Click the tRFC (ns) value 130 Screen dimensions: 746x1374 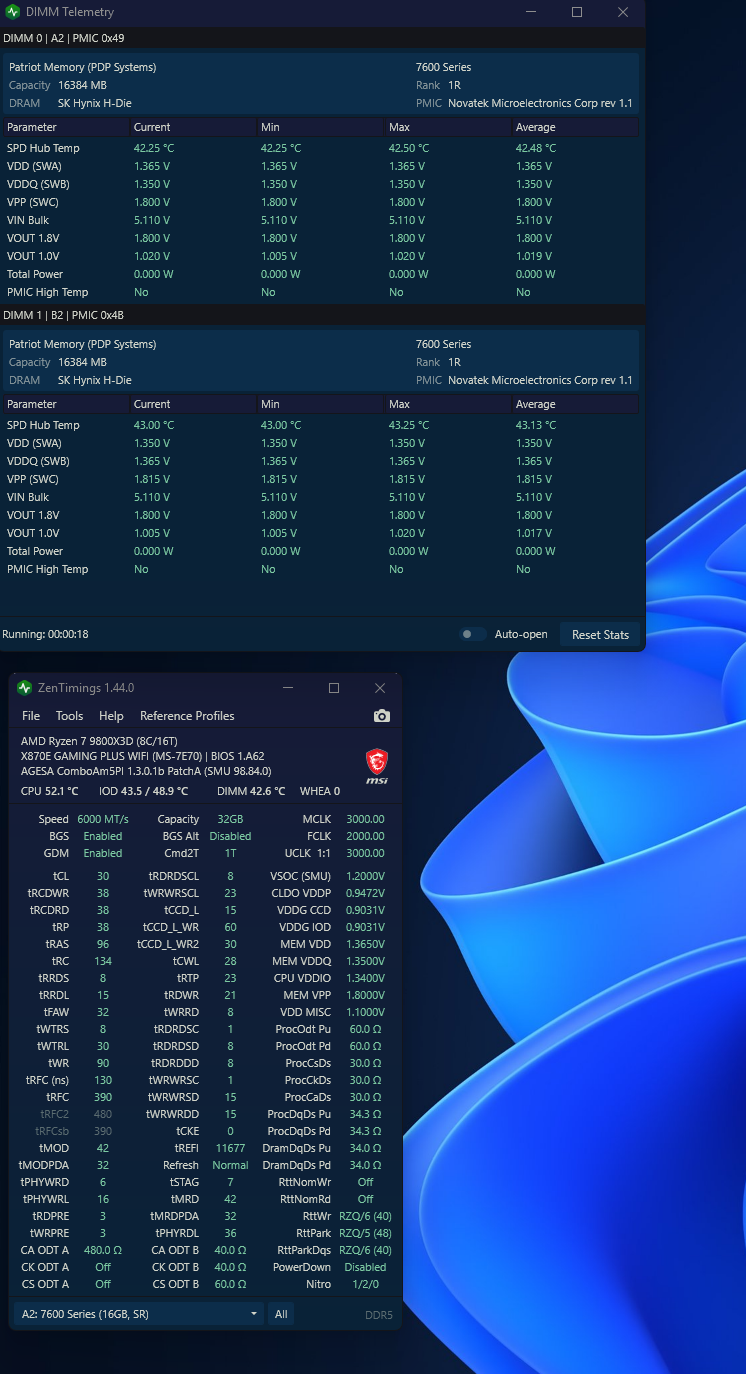point(103,1080)
